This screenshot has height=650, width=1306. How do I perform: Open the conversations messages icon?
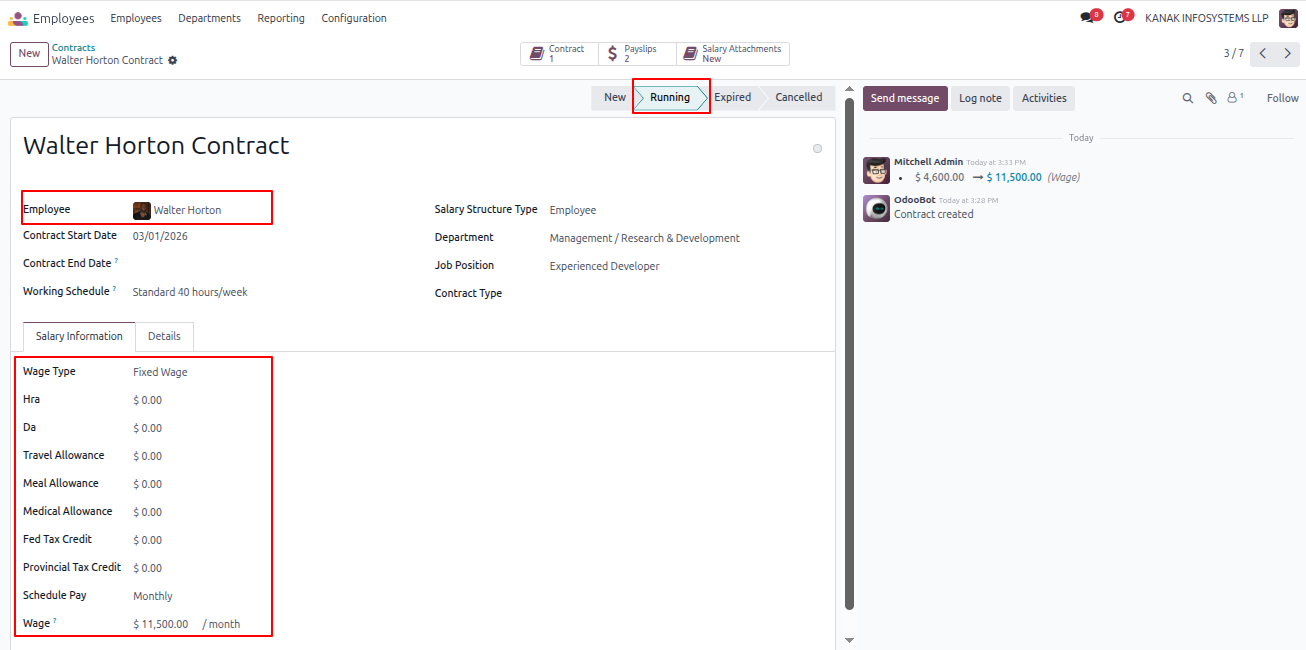[x=1087, y=18]
